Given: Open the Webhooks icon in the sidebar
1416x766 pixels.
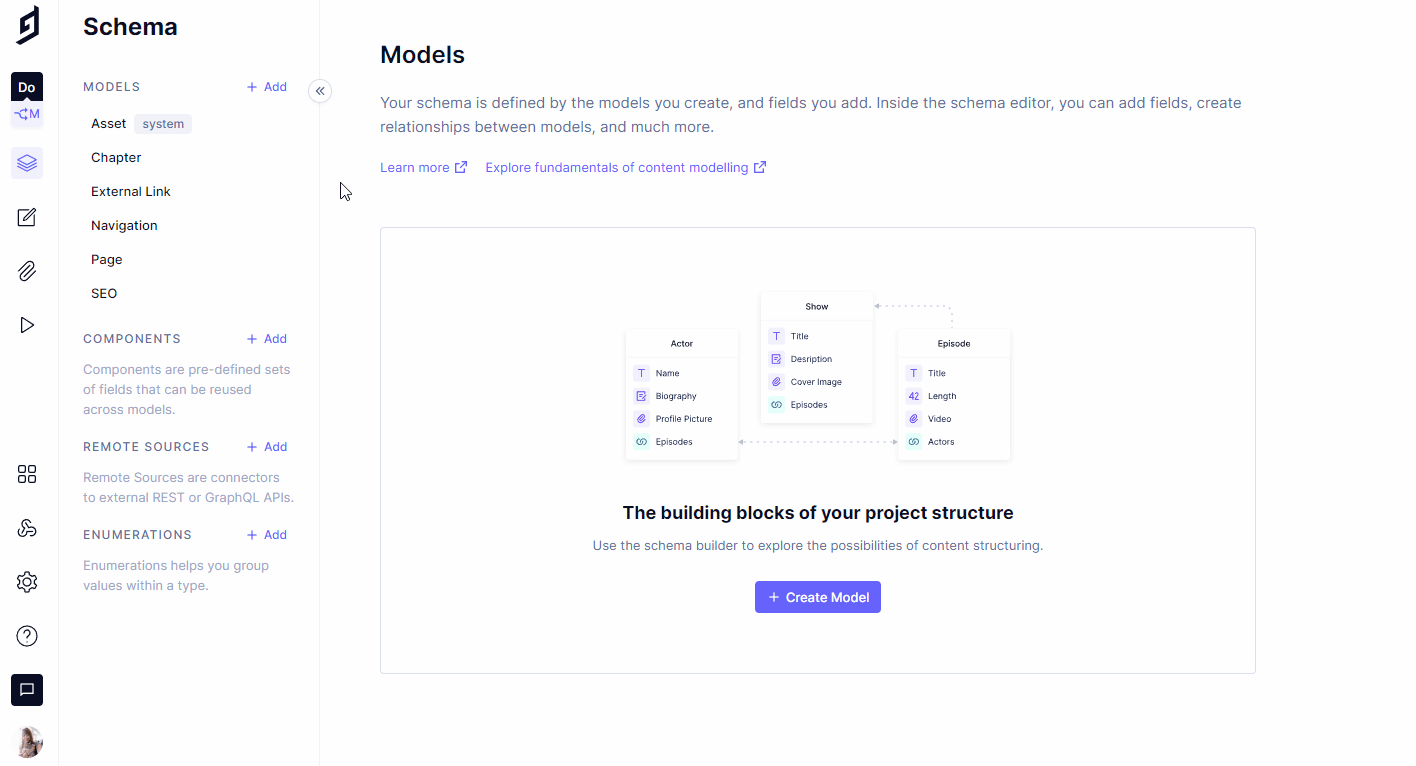Looking at the screenshot, I should pos(26,527).
